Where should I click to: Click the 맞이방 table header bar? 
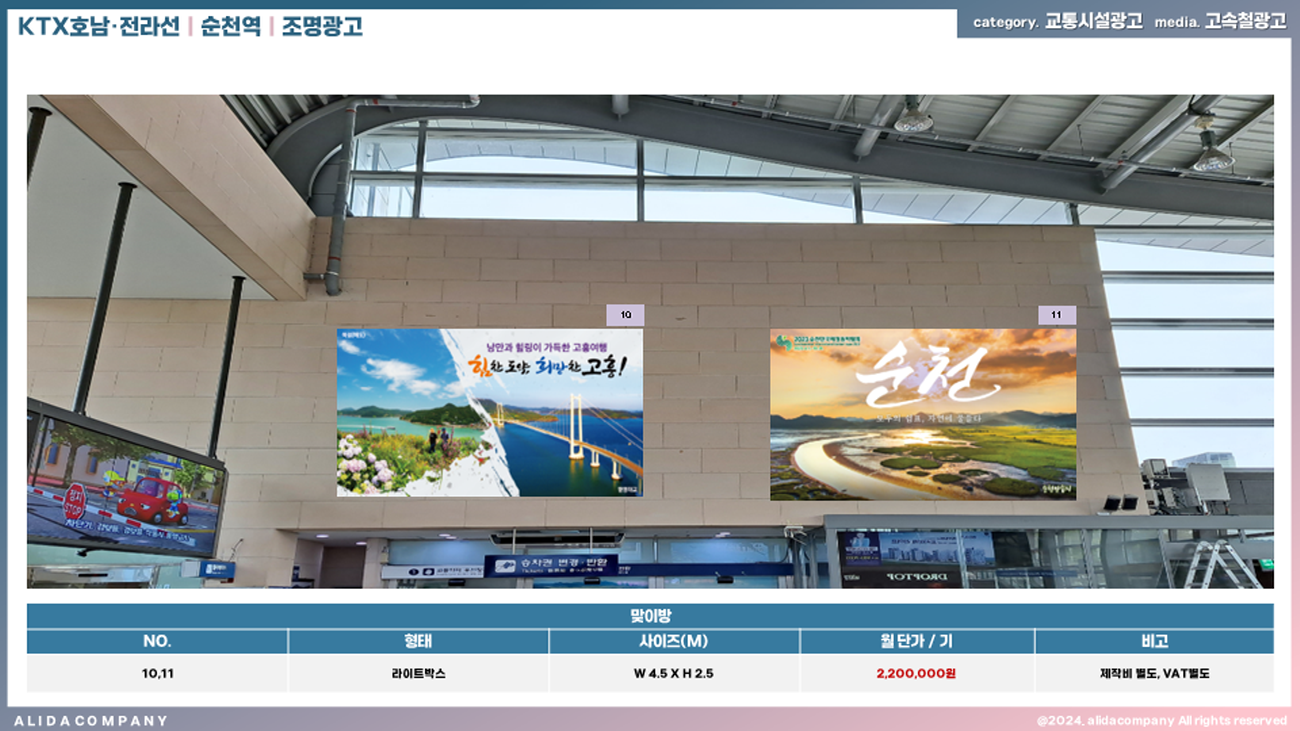[x=650, y=615]
